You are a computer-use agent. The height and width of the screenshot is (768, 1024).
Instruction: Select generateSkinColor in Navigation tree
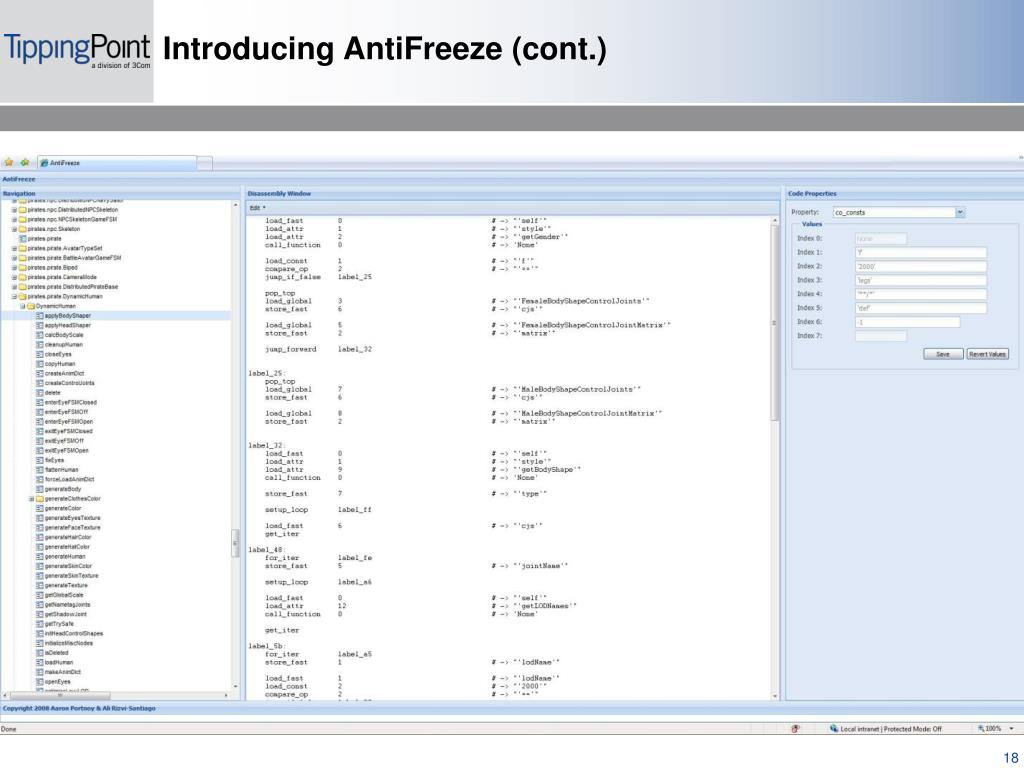[69, 566]
